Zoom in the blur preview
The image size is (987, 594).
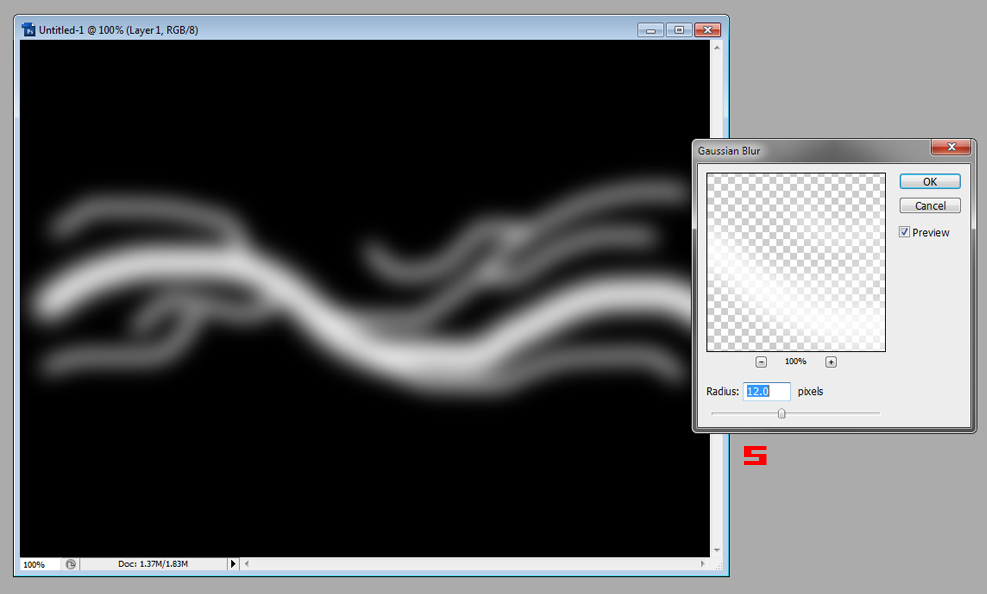(831, 362)
